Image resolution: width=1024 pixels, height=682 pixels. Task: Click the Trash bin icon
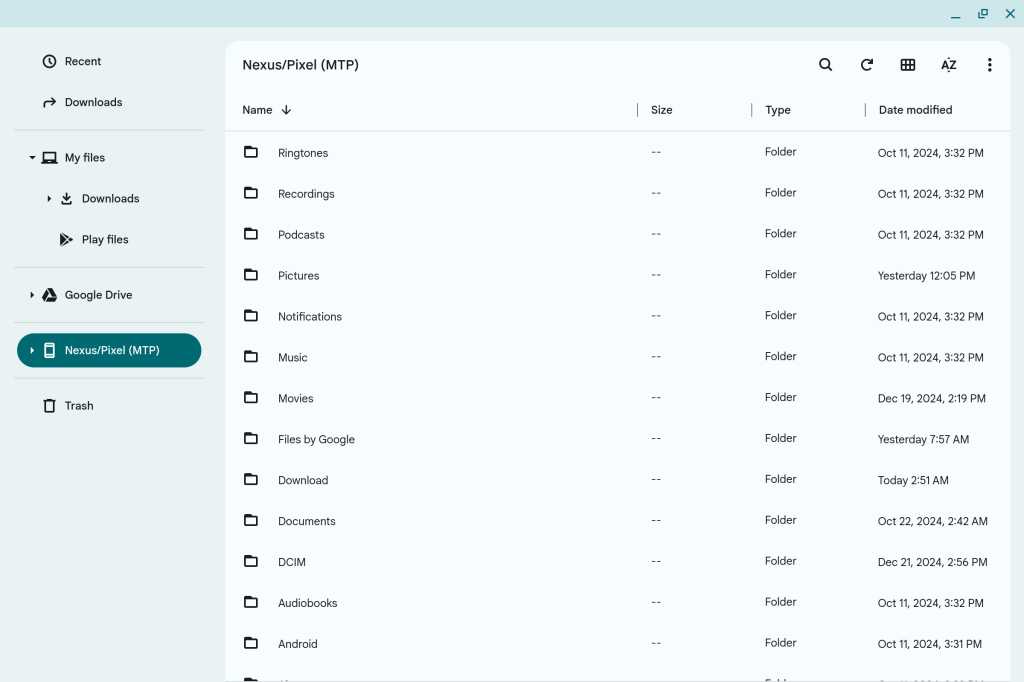pos(50,406)
